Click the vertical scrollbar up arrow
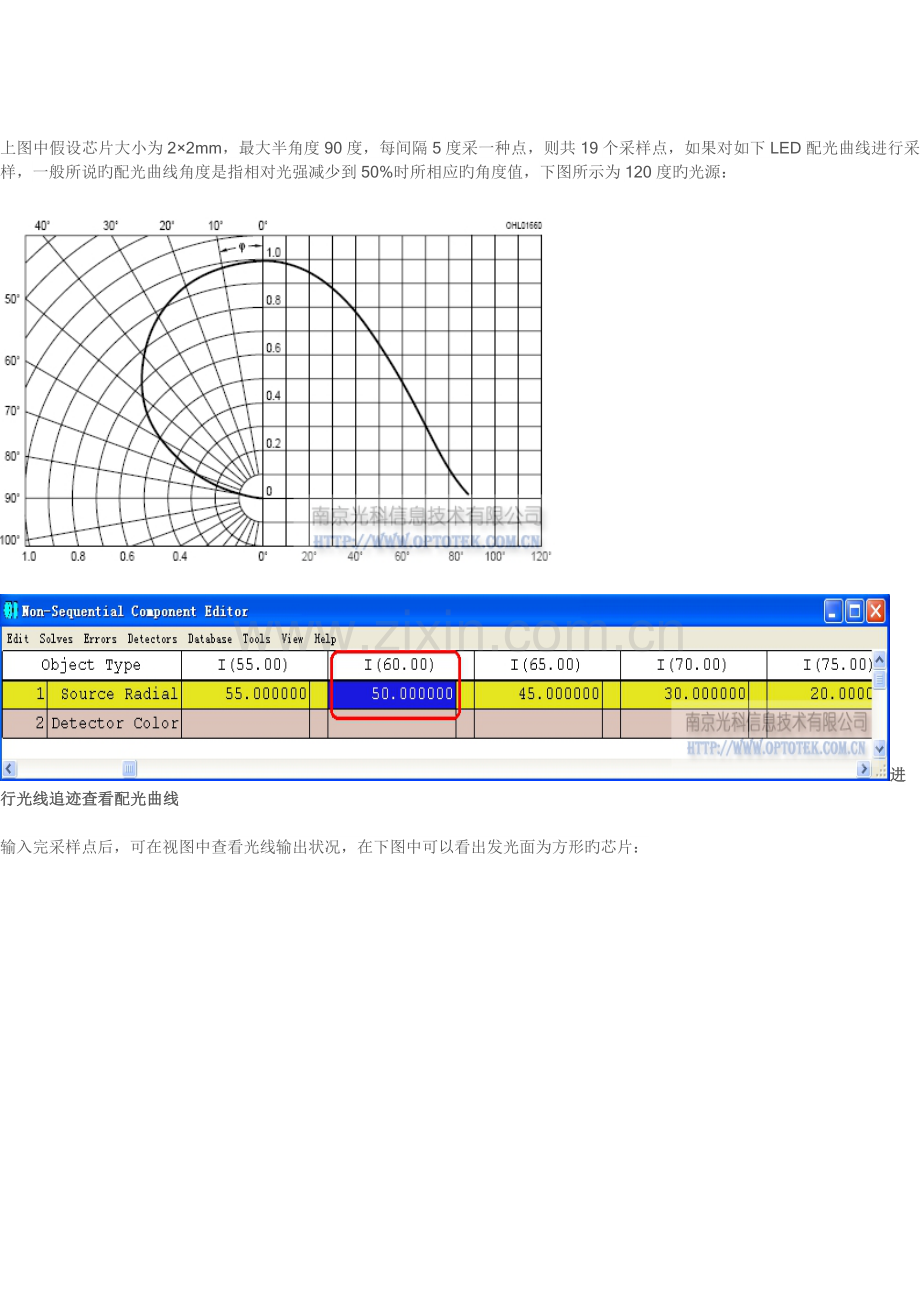Viewport: 920px width, 1302px height. click(x=880, y=660)
